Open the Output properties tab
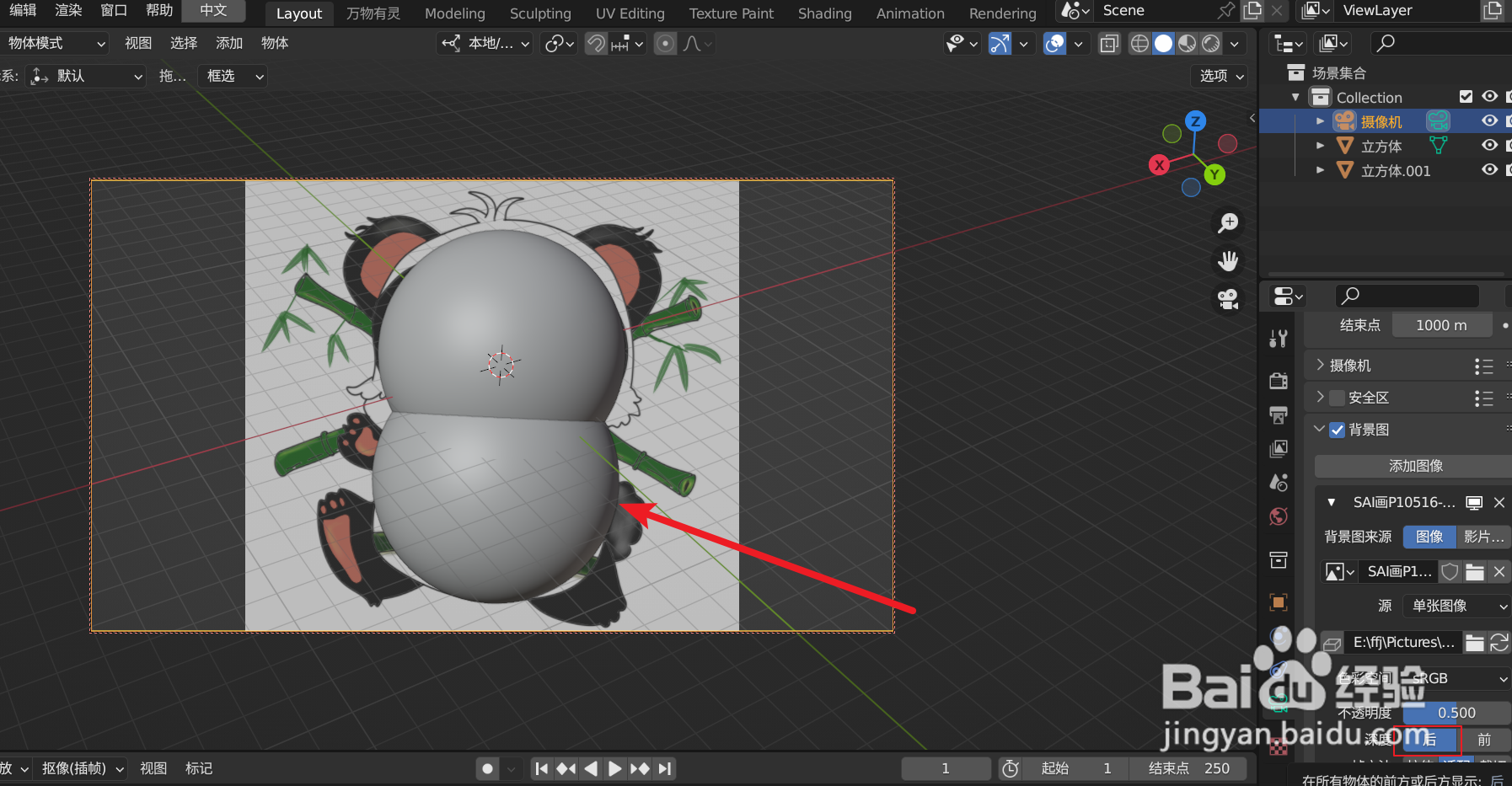This screenshot has width=1512, height=786. [1279, 415]
